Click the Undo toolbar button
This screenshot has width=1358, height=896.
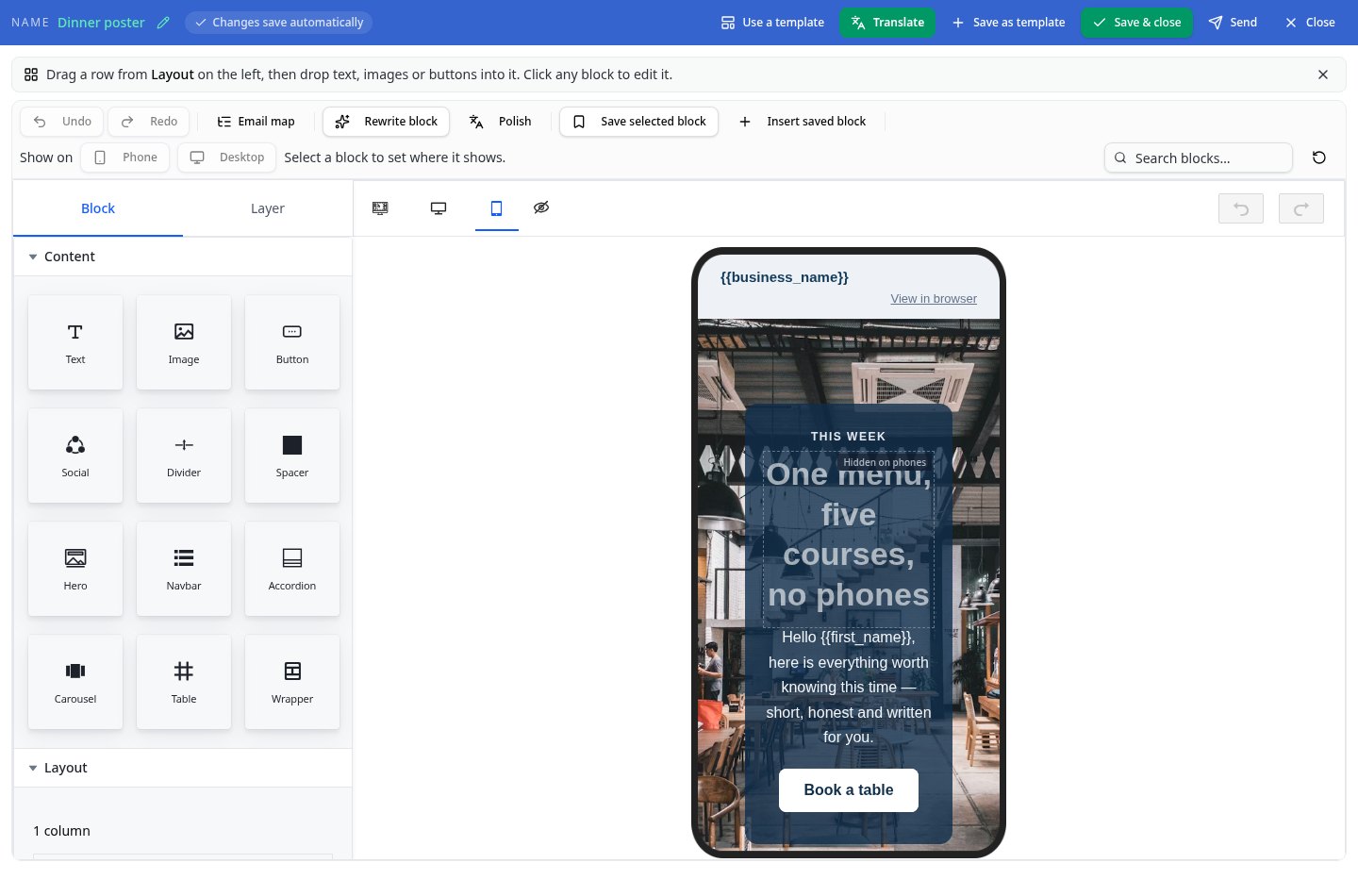coord(62,122)
